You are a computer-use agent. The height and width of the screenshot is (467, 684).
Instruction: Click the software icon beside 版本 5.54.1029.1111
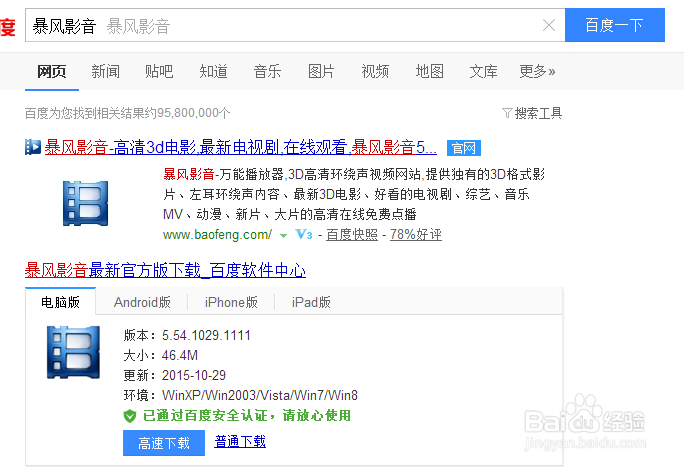pyautogui.click(x=73, y=352)
